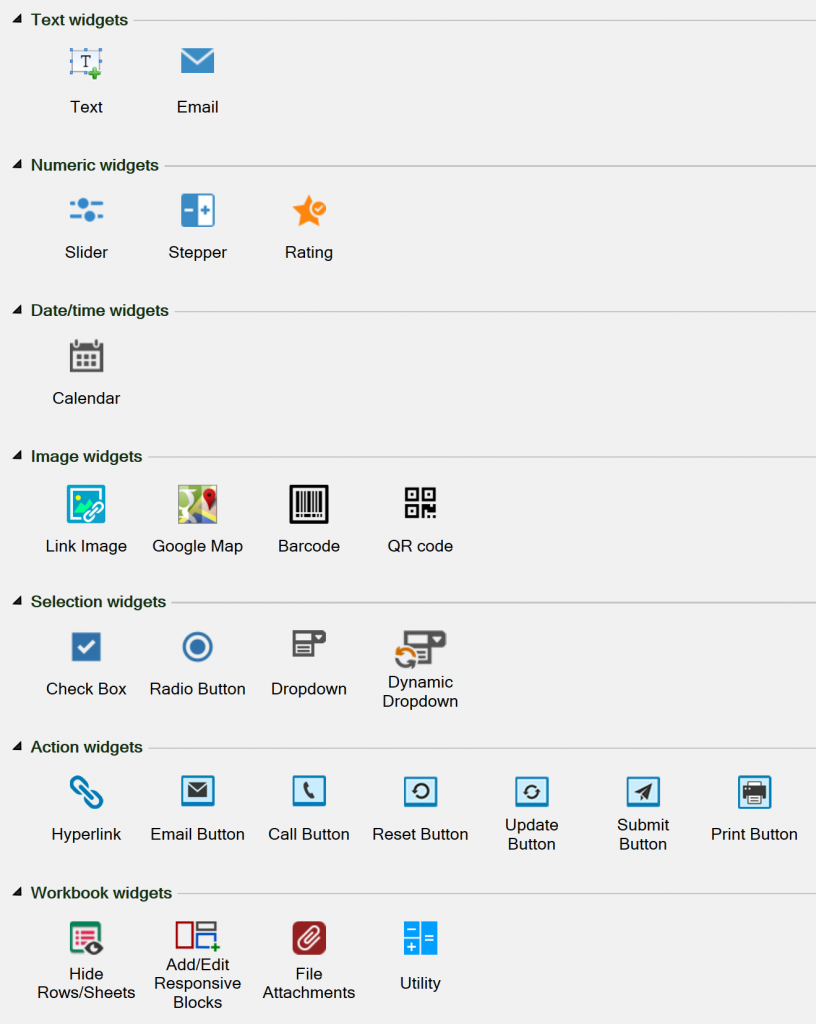Add a Rating widget

tap(308, 210)
